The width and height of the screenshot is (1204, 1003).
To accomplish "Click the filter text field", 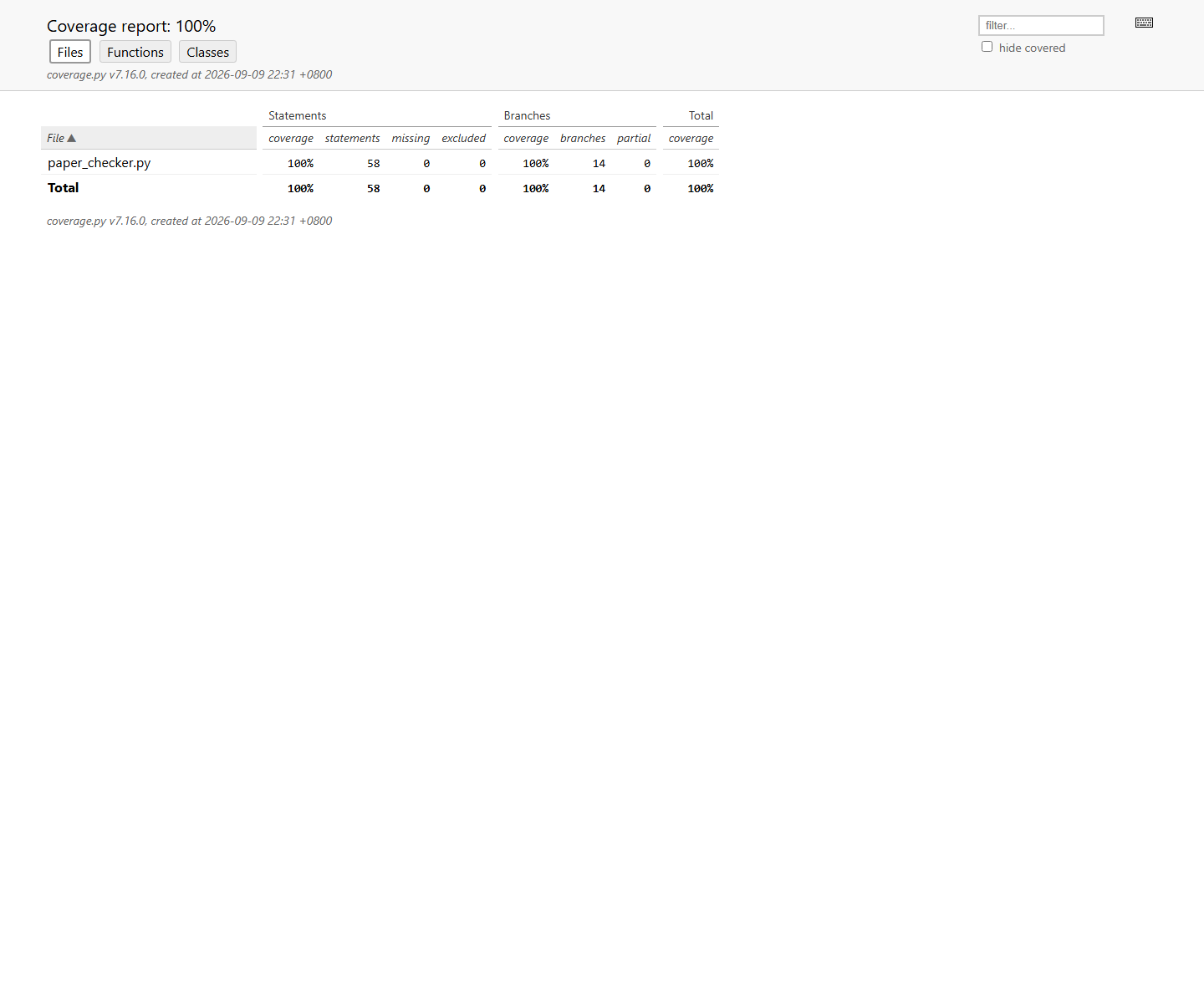I will [x=1041, y=25].
